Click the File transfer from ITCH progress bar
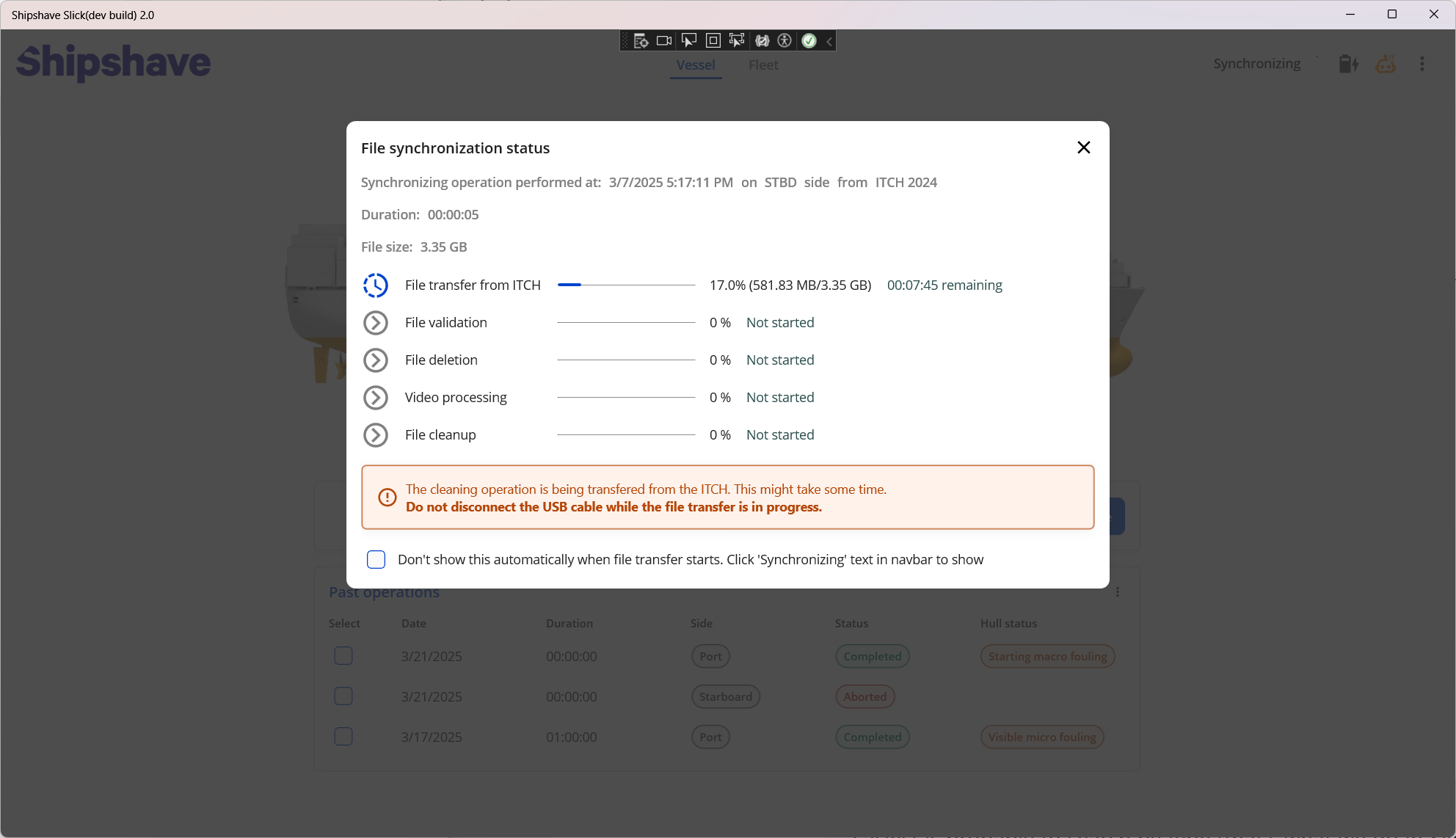Image resolution: width=1456 pixels, height=838 pixels. [x=625, y=285]
